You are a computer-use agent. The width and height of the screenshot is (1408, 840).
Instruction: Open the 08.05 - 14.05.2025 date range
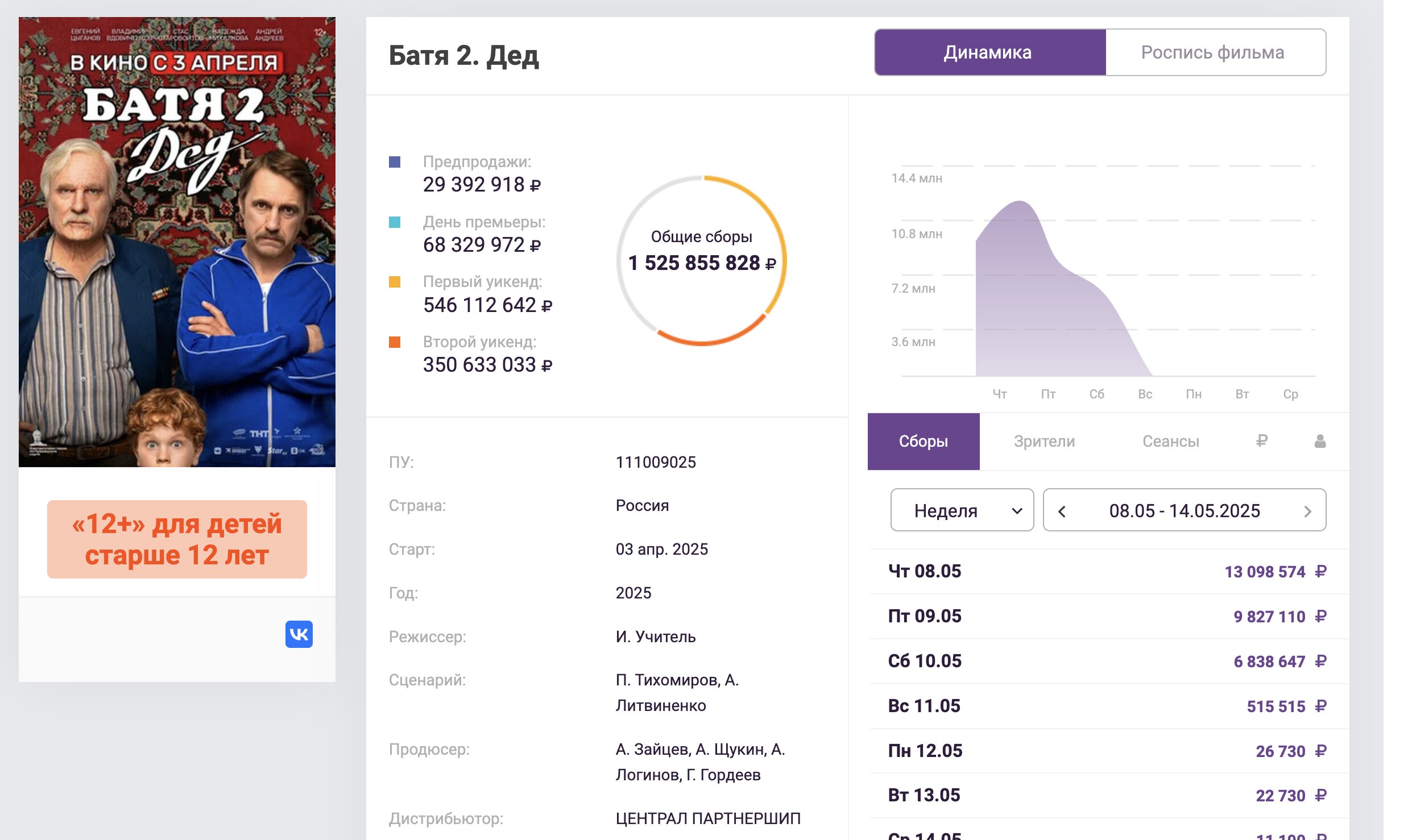click(x=1185, y=510)
